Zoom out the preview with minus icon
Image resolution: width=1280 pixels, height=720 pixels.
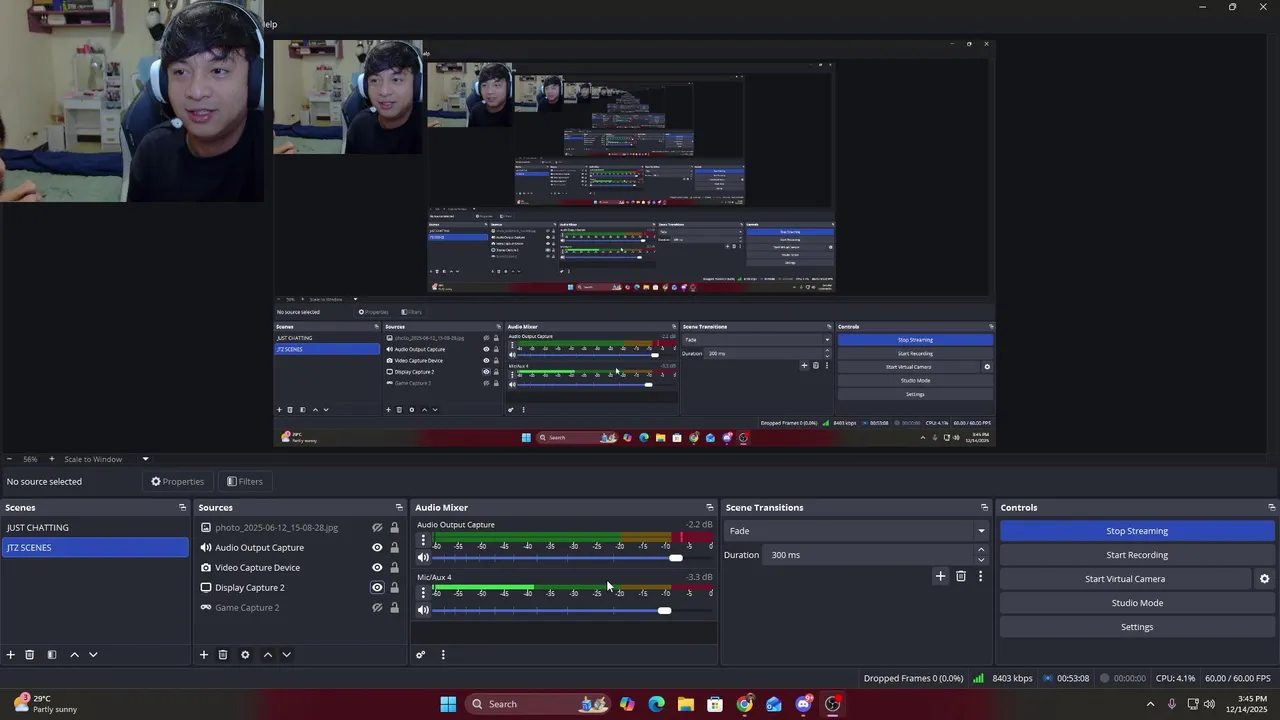[x=10, y=459]
